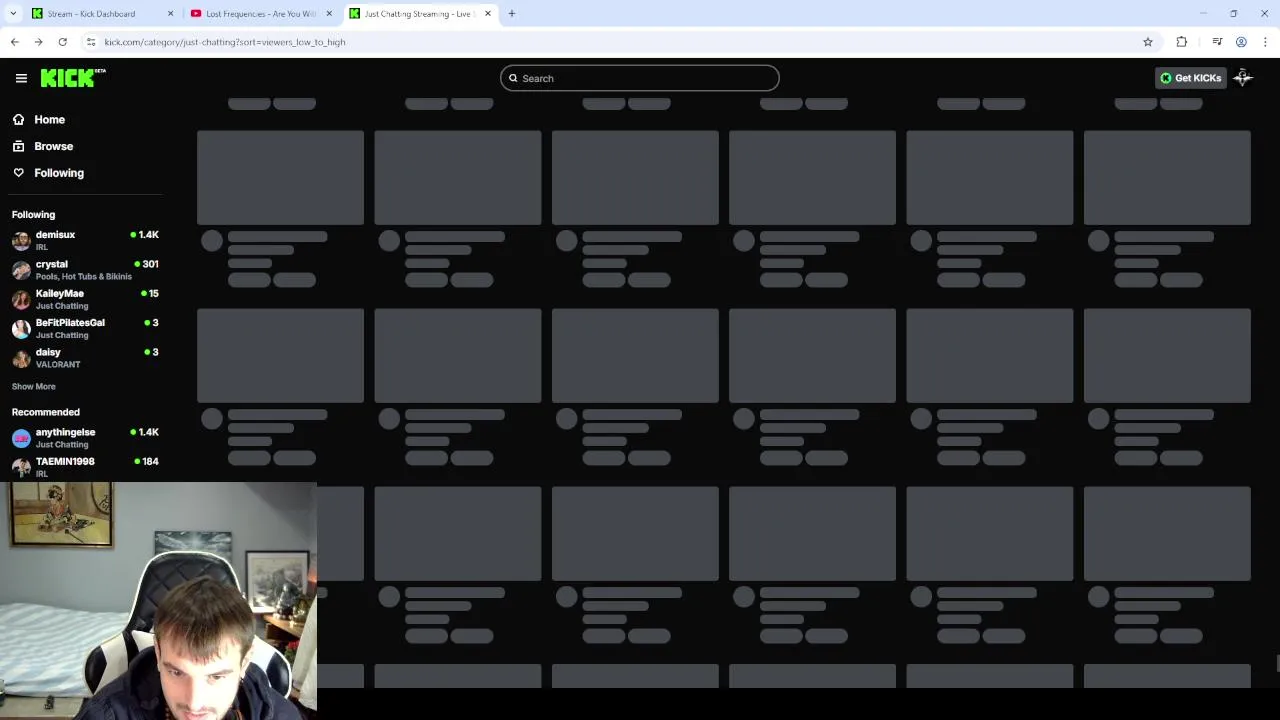
Task: Click the Get KICKs button
Action: [1190, 78]
